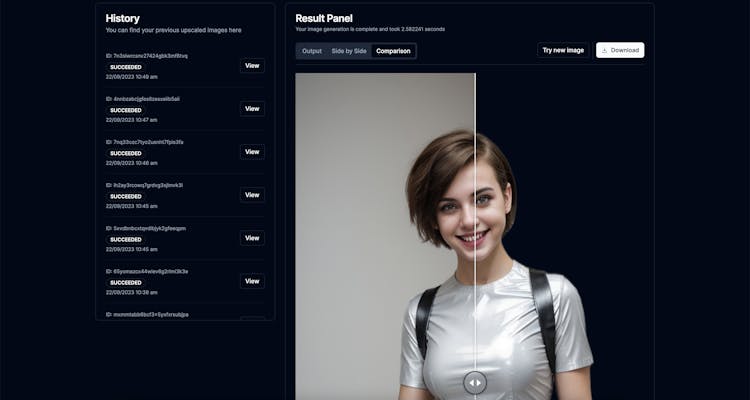Select the Side by Side tab
750x400 pixels.
tap(349, 51)
